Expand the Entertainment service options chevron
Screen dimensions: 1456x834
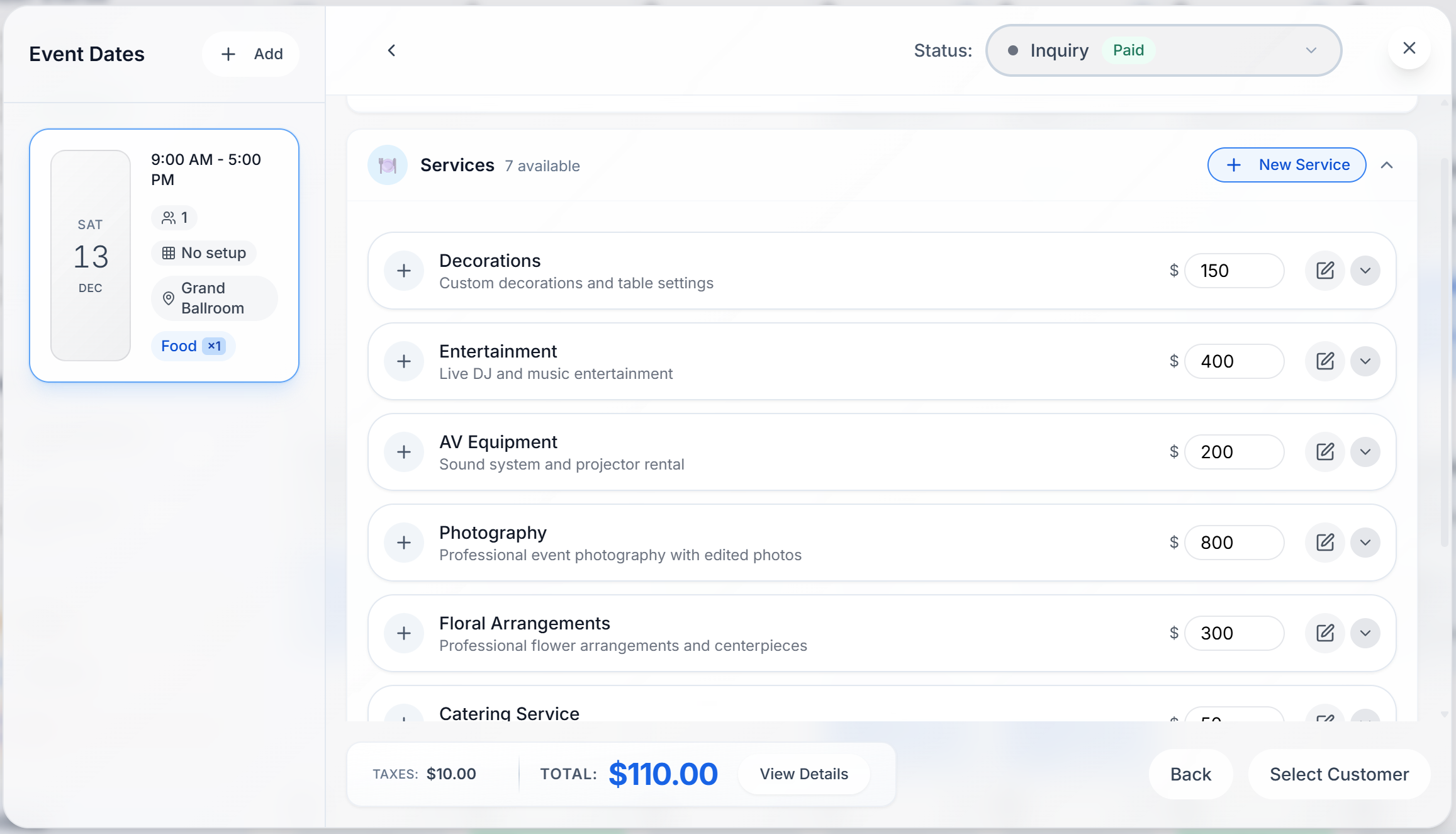click(1365, 361)
